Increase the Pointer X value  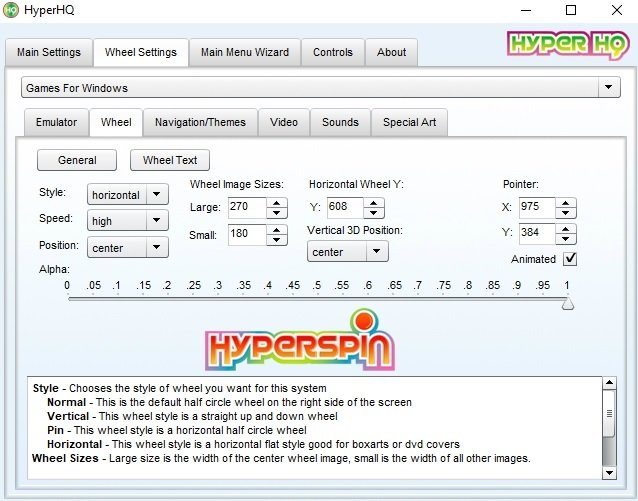click(x=566, y=202)
